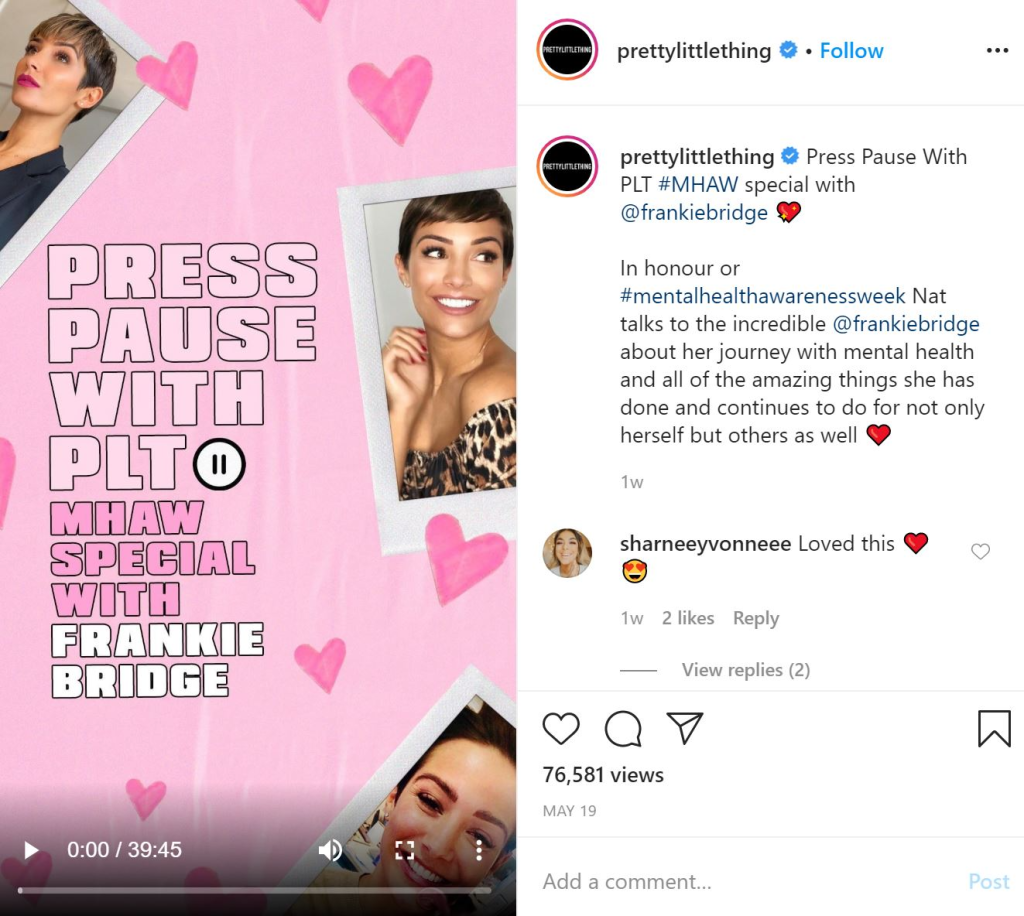Image resolution: width=1024 pixels, height=916 pixels.
Task: Visit @frankiebridge profile from the caption's first mention
Action: tap(694, 212)
